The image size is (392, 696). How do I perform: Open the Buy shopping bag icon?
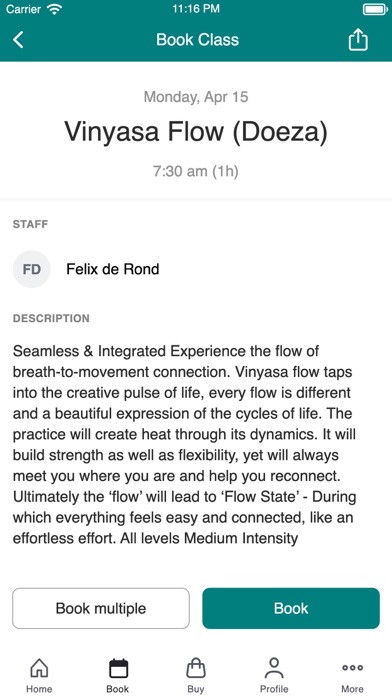[196, 668]
